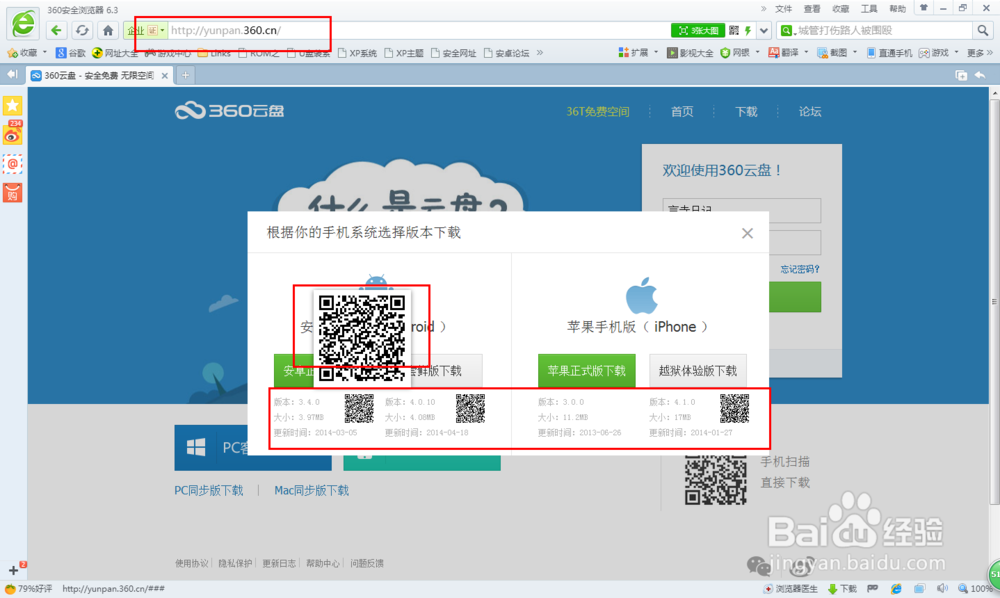The width and height of the screenshot is (1000, 598).
Task: Close the phone version download dialog
Action: coord(747,233)
